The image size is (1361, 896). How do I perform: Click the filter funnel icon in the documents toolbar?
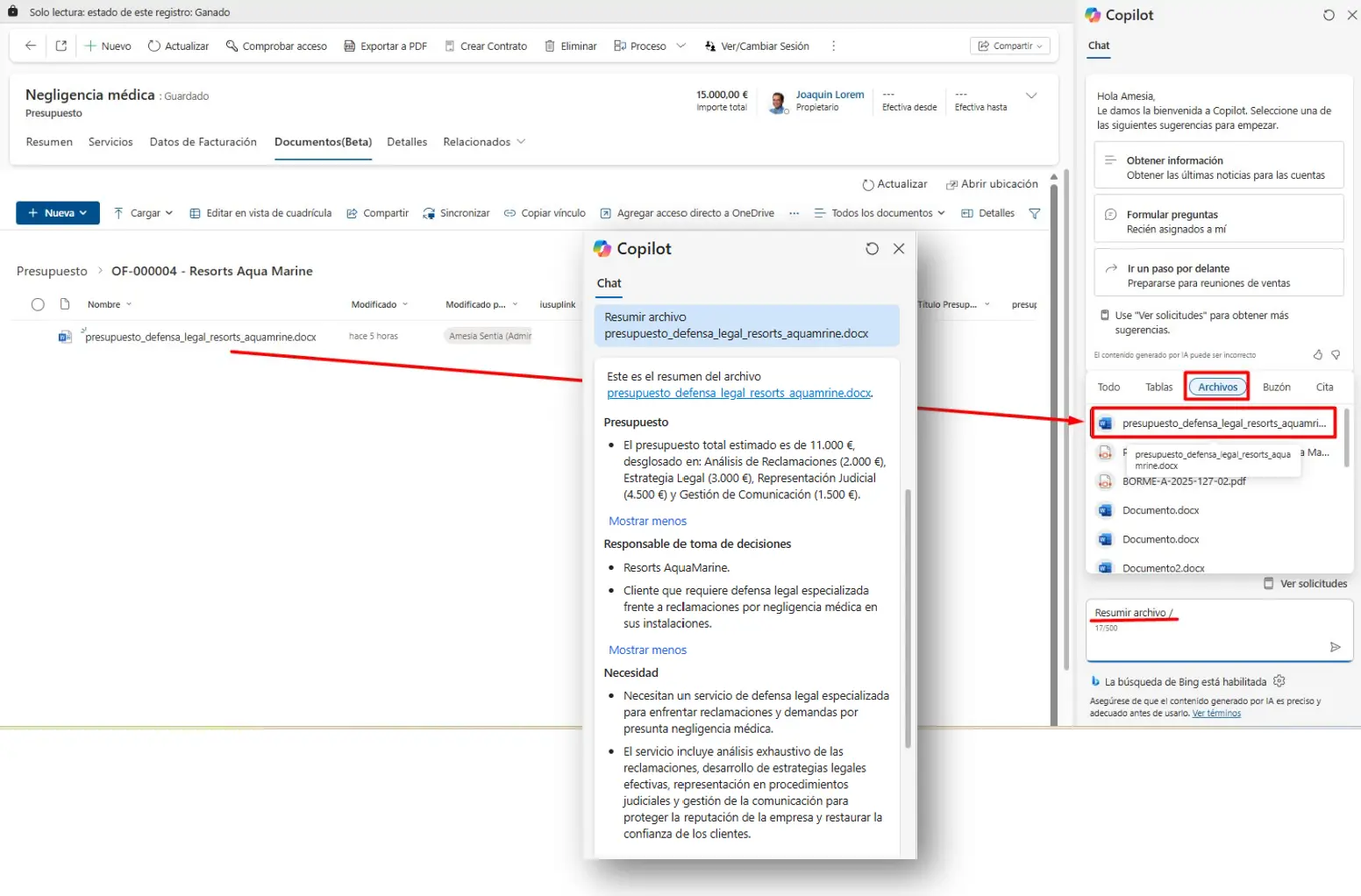(1035, 213)
